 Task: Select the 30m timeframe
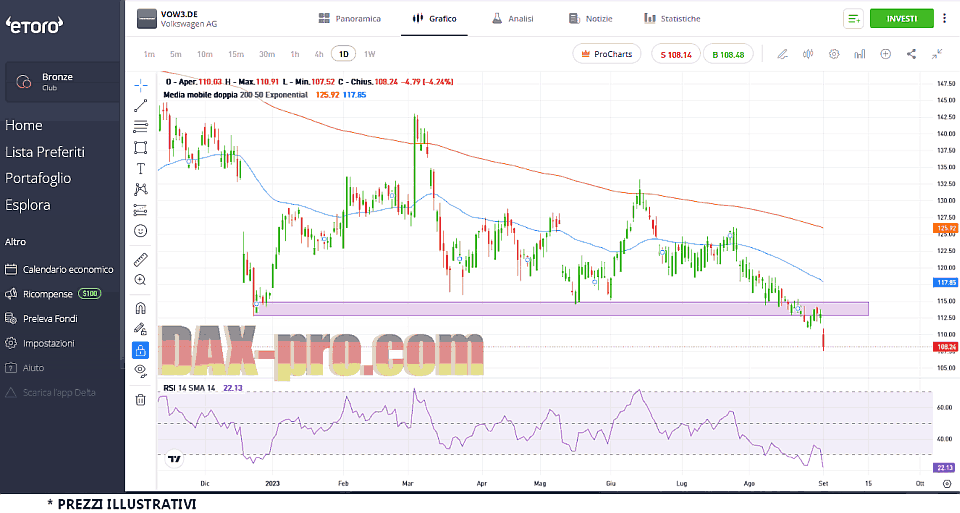[267, 54]
